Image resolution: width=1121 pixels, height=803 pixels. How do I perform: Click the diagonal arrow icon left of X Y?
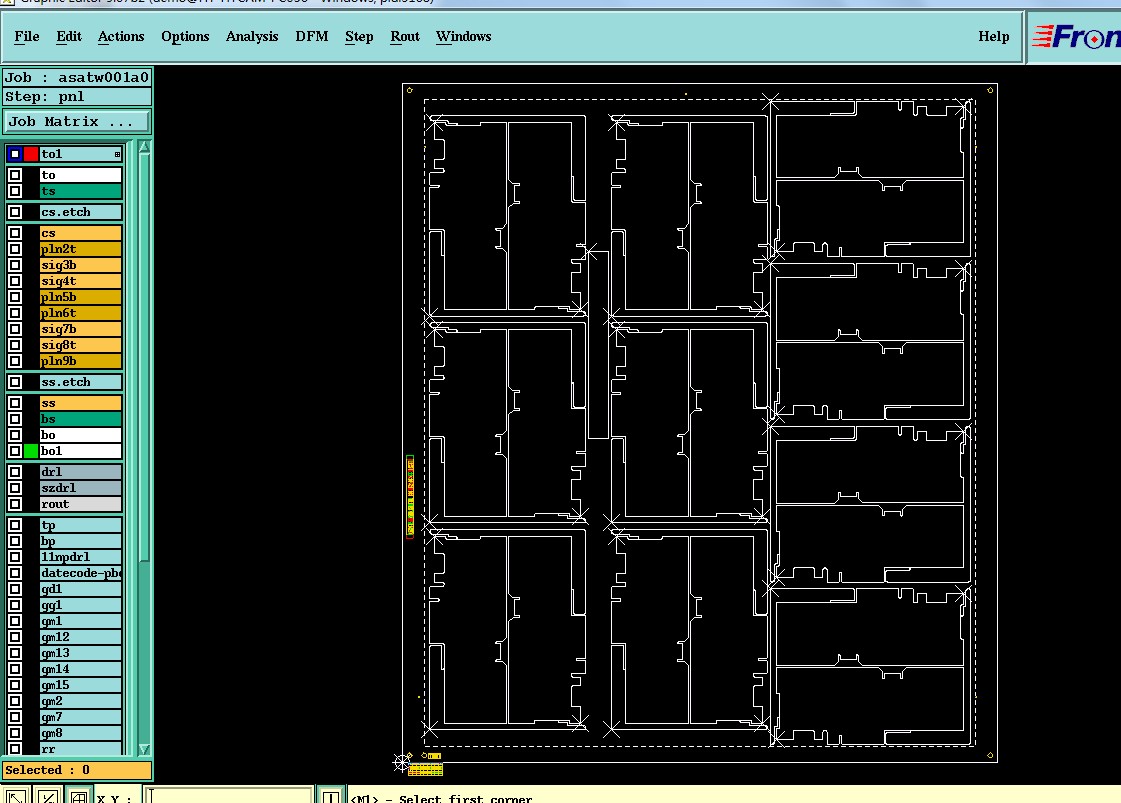[x=16, y=796]
